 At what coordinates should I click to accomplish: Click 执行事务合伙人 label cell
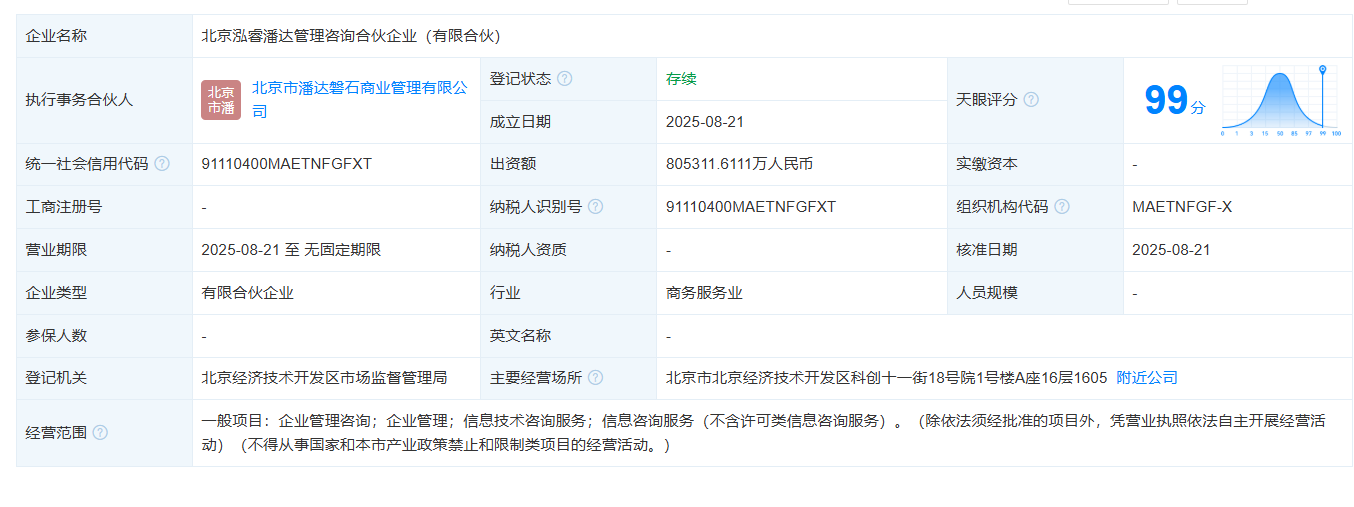[105, 100]
